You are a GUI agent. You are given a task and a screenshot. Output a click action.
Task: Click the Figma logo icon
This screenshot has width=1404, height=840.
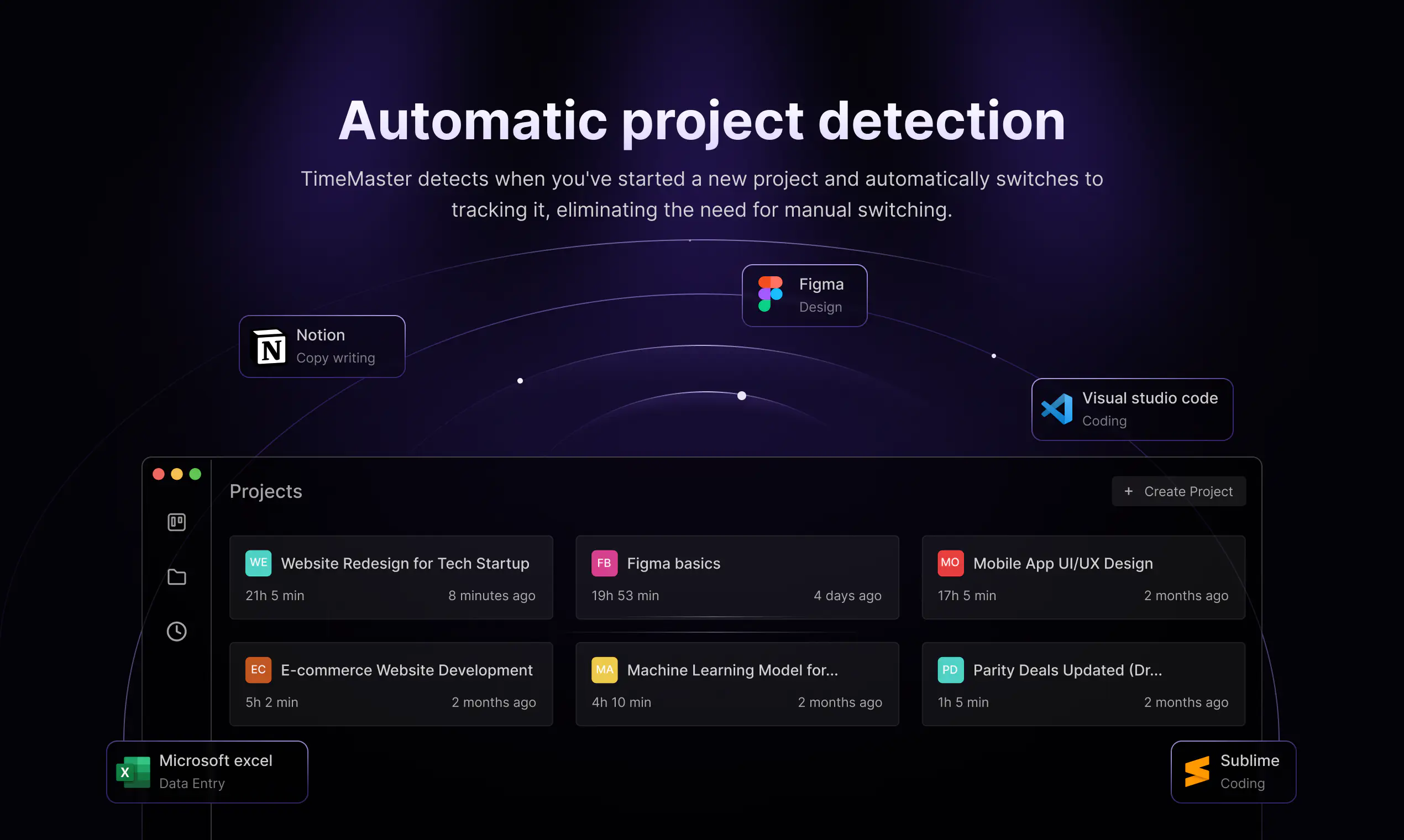(x=770, y=294)
